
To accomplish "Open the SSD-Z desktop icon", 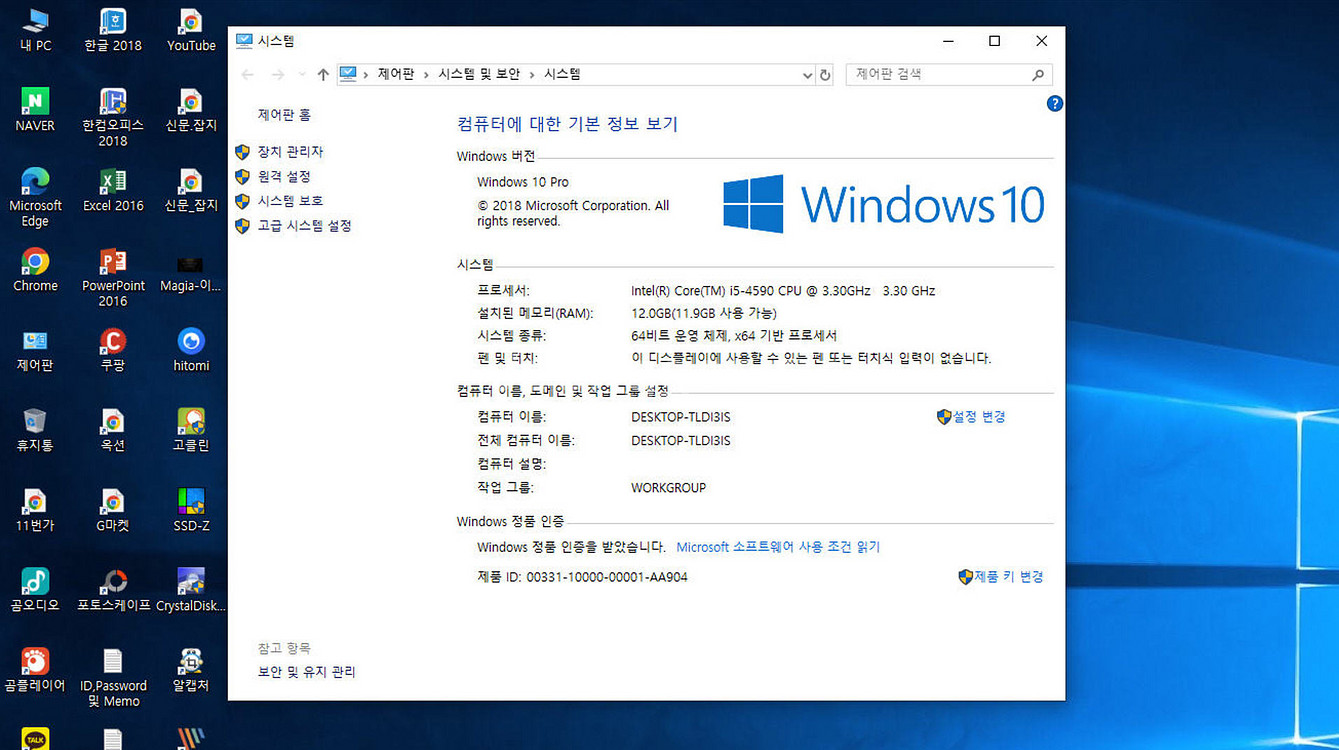I will point(191,509).
